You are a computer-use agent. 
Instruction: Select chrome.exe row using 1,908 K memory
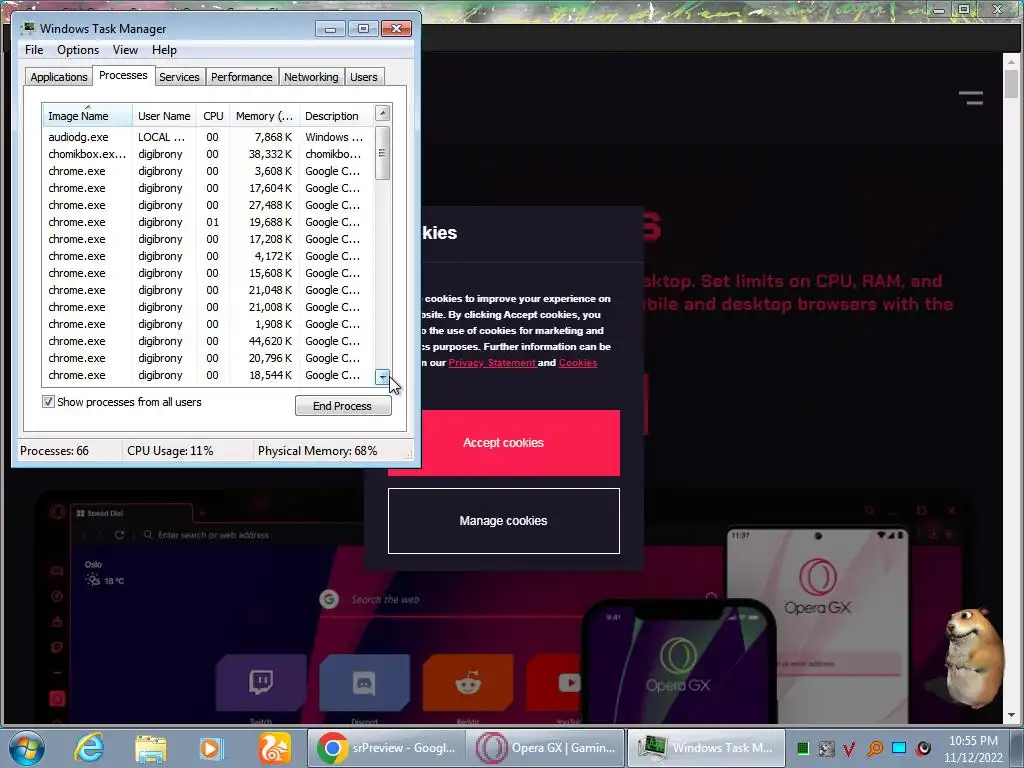[x=208, y=324]
